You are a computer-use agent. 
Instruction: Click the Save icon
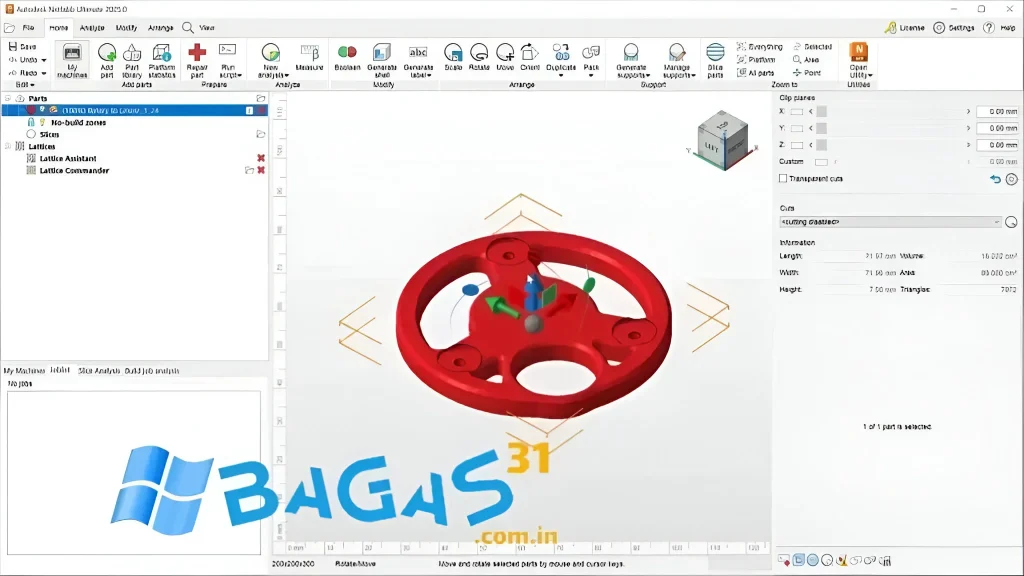click(12, 46)
